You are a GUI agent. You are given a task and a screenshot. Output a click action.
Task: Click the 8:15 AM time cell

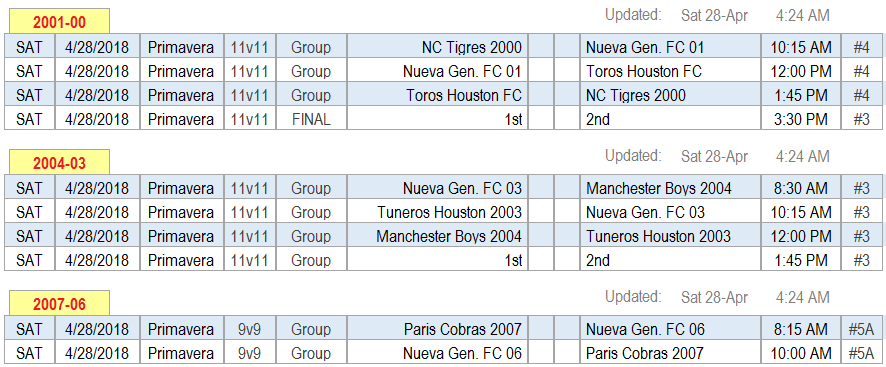[x=801, y=329]
